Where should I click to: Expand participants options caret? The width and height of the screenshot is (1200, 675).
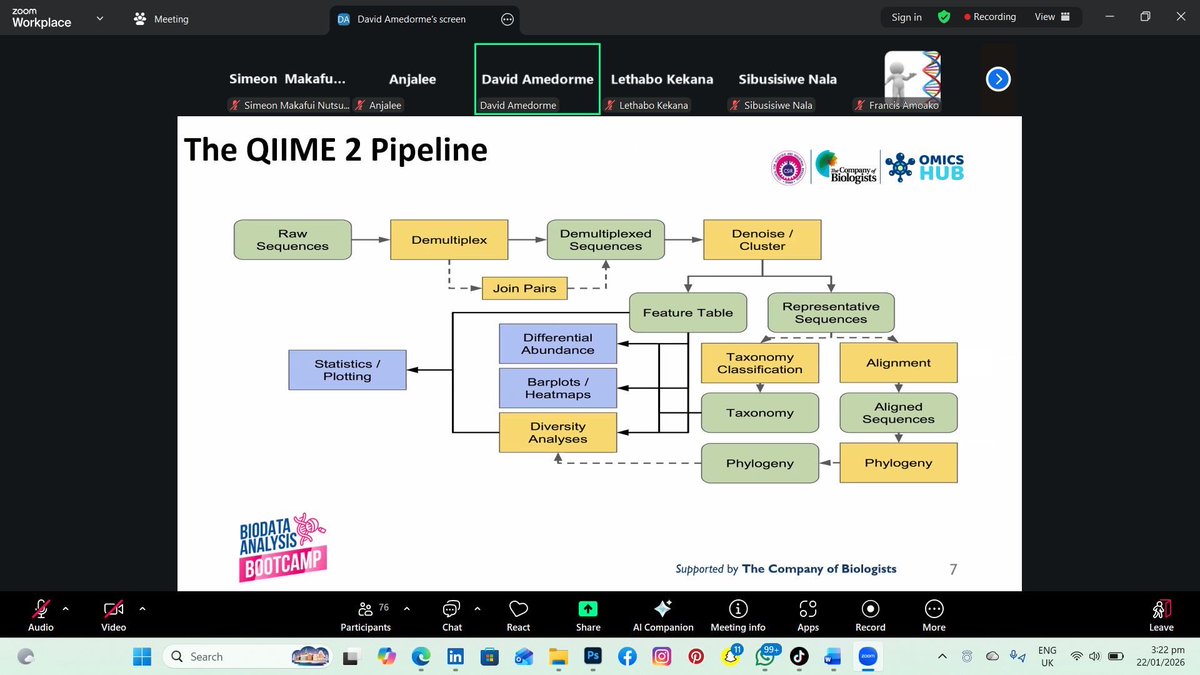click(407, 608)
